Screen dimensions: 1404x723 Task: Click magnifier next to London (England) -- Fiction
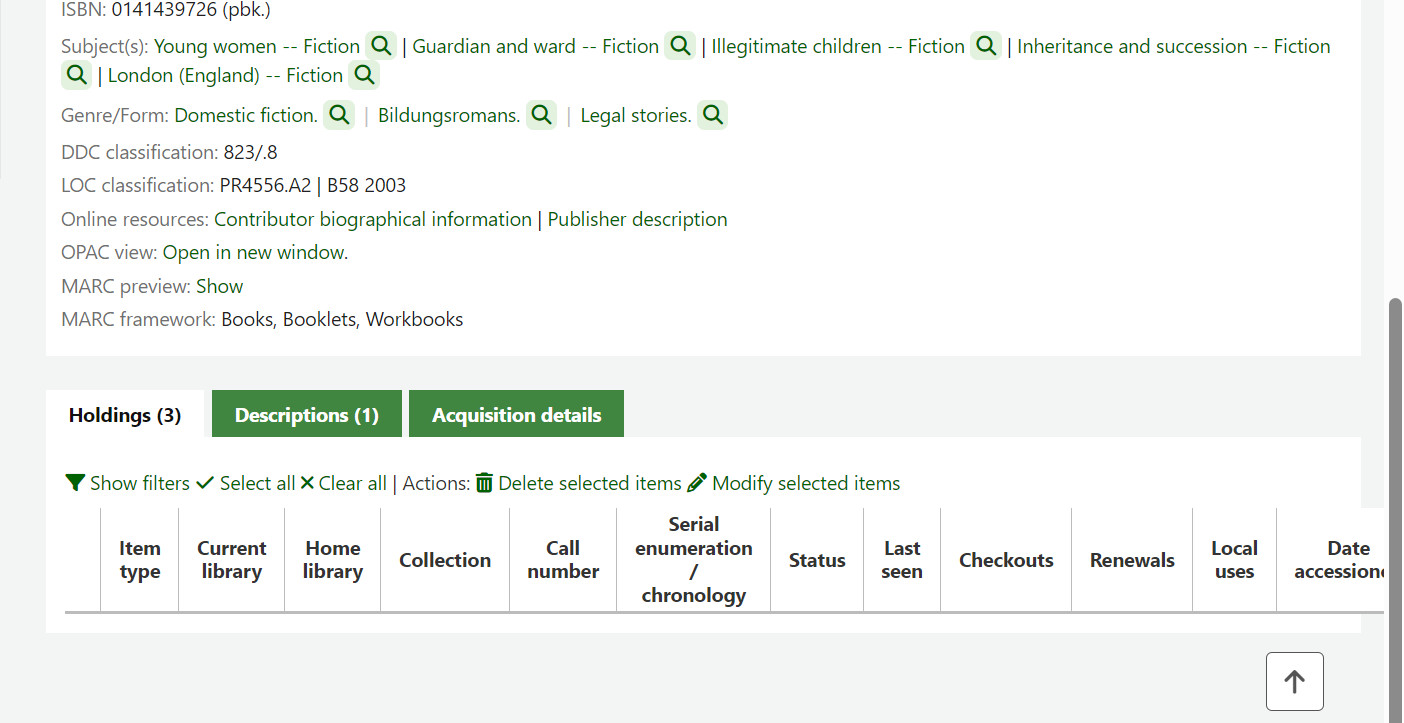click(363, 75)
